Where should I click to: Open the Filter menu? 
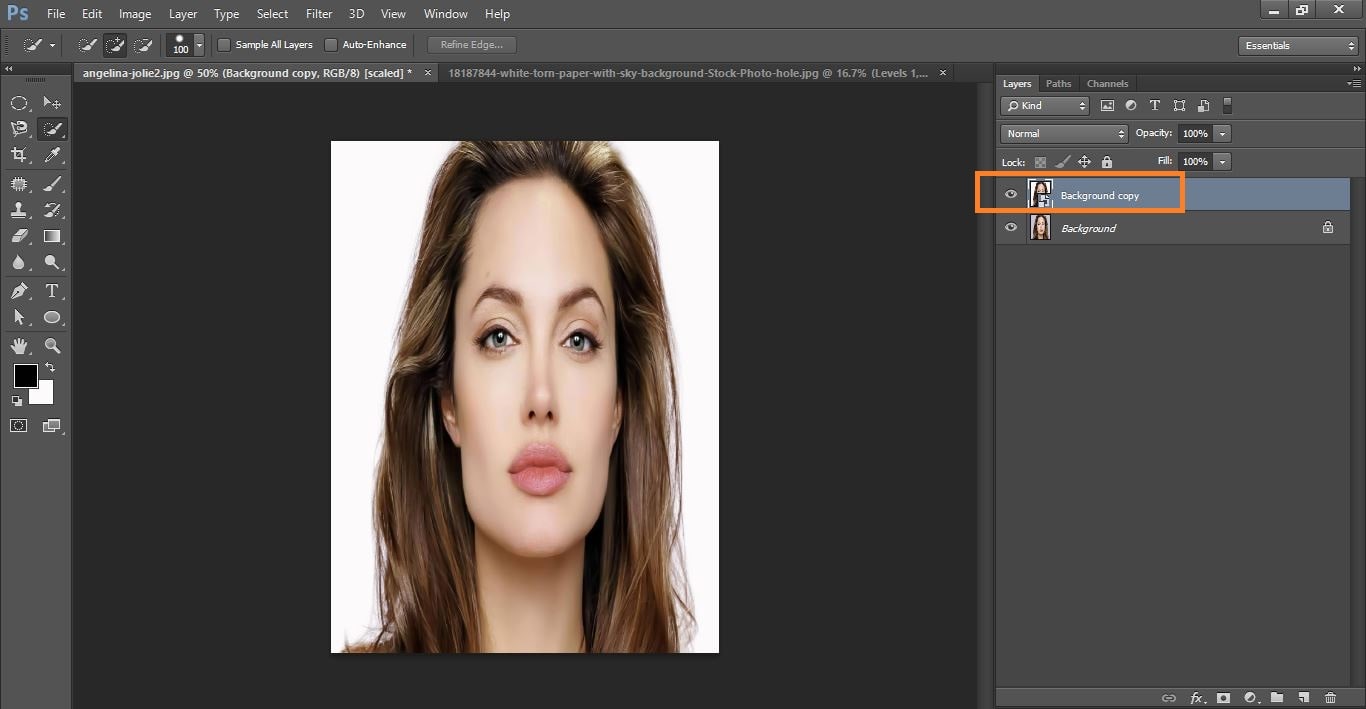[318, 14]
